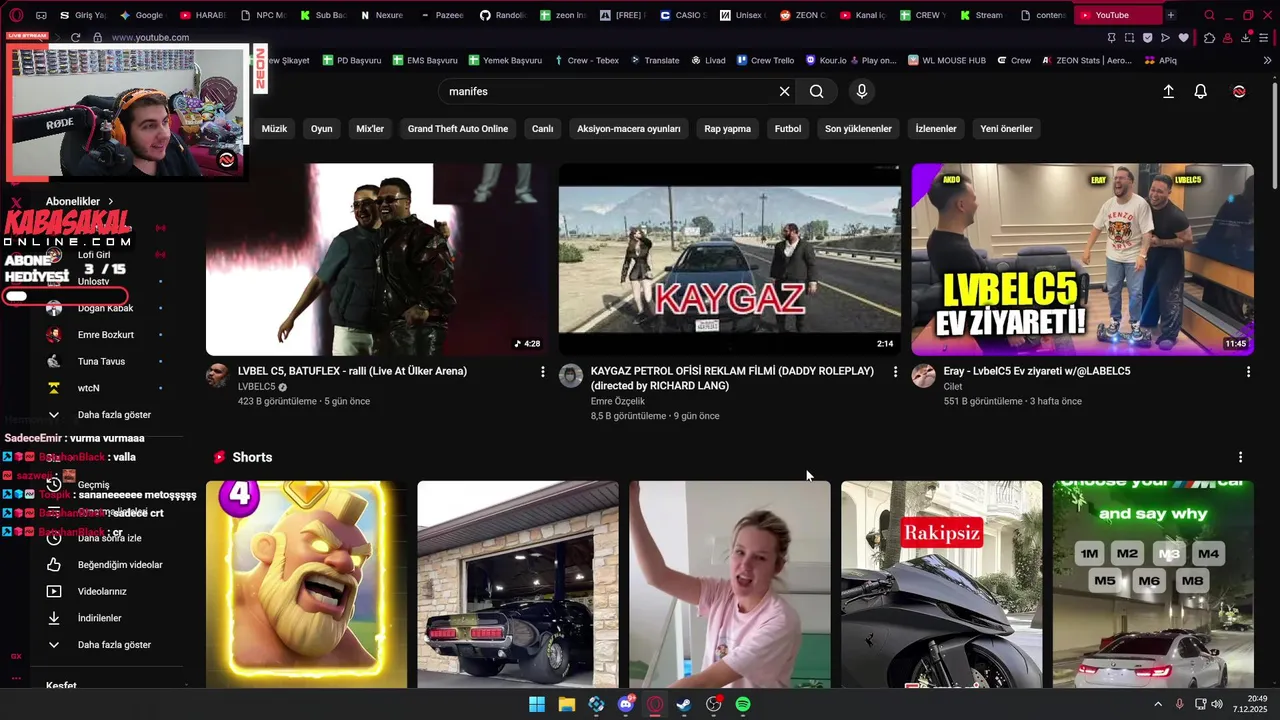This screenshot has width=1280, height=720.
Task: Switch to the Google browser tab
Action: 141,15
